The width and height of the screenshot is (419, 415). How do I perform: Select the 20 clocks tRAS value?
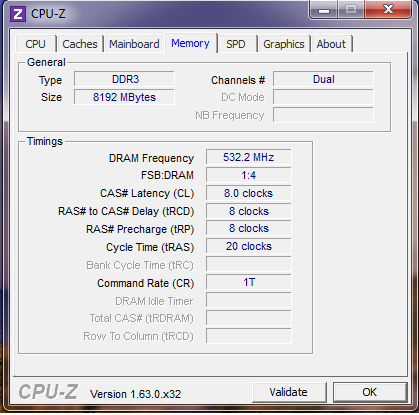pyautogui.click(x=249, y=246)
